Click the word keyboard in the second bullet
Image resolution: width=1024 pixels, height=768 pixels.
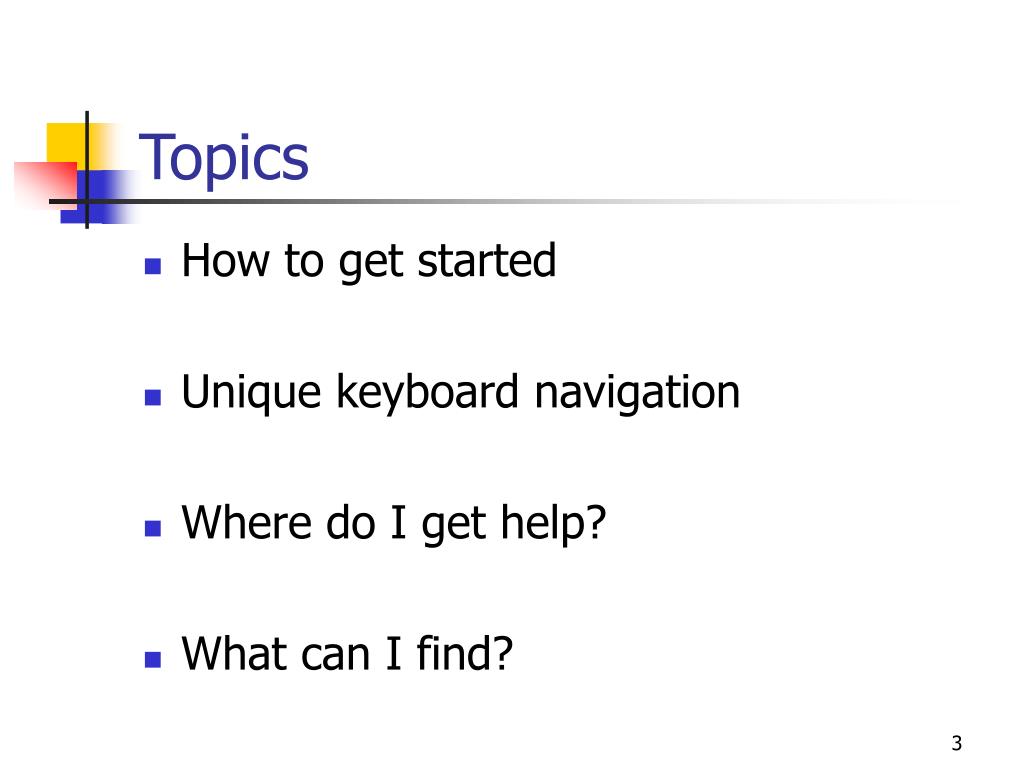click(x=428, y=392)
